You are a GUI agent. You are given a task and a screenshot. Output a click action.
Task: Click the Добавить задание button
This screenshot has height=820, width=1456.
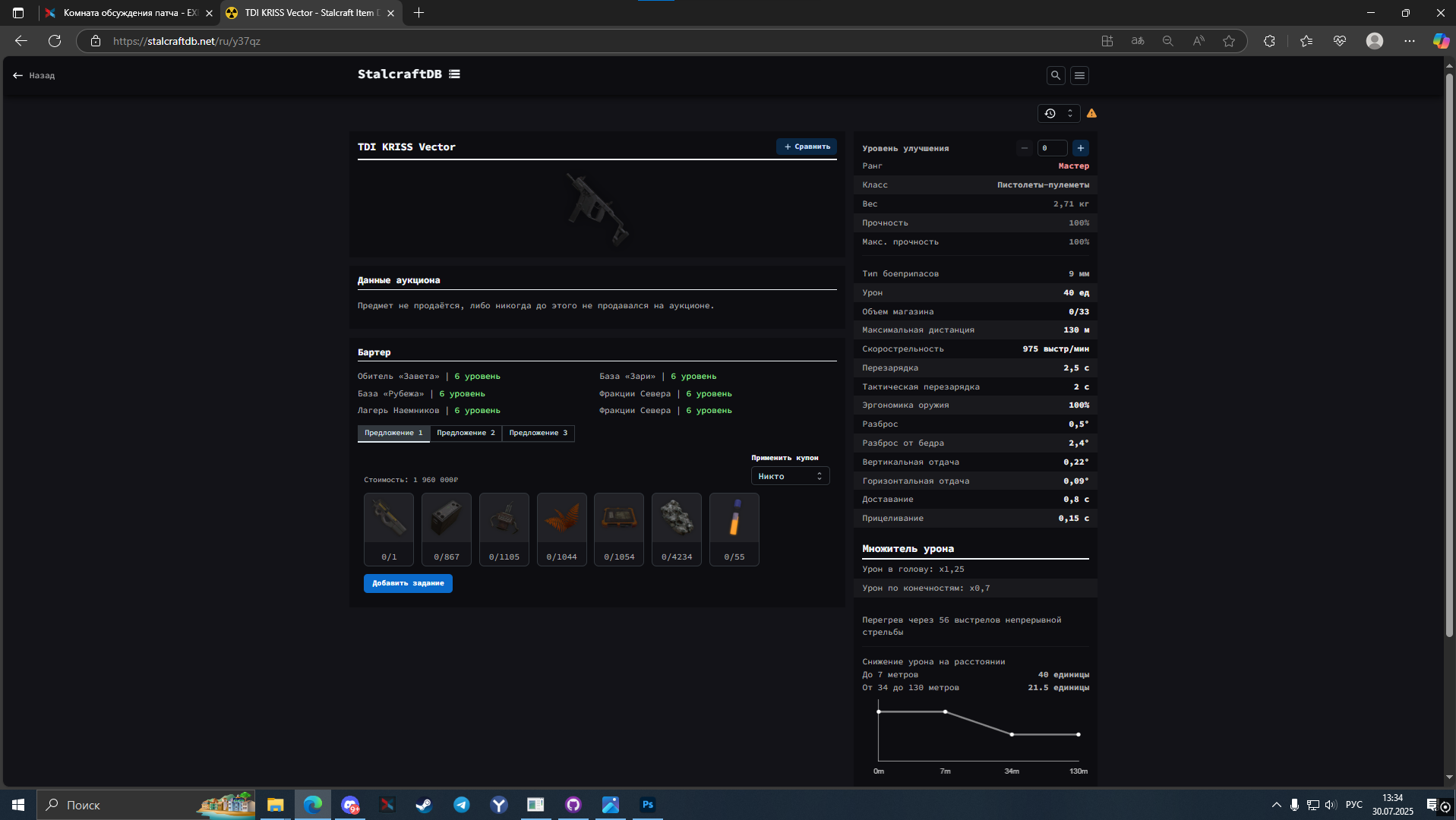tap(408, 583)
